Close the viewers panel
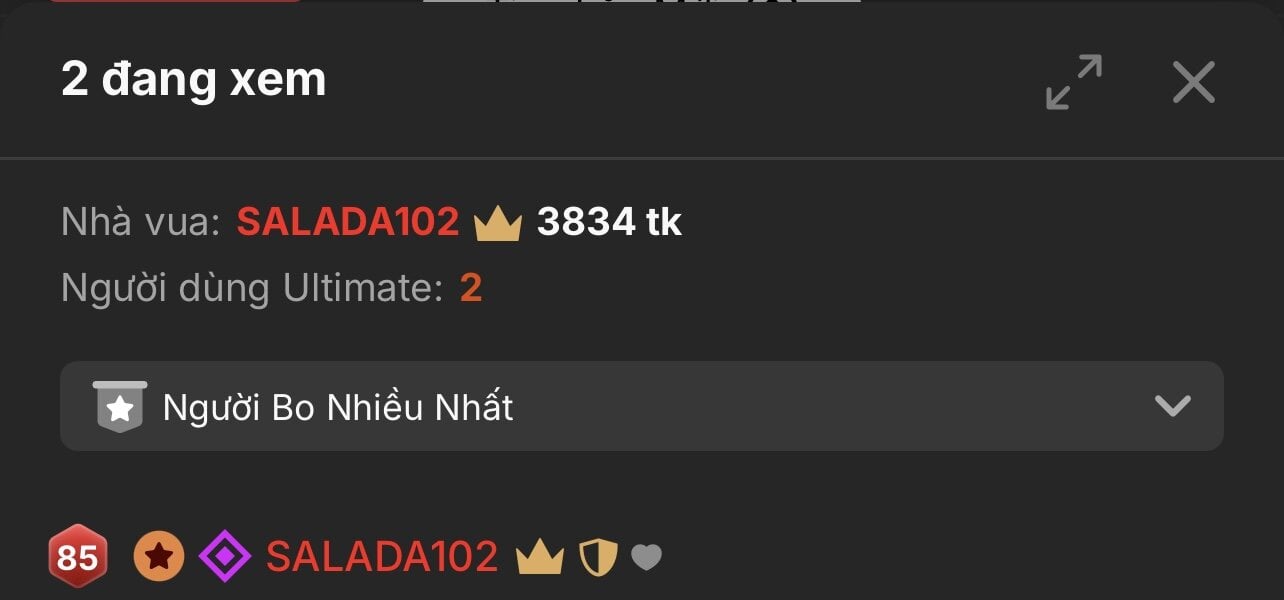 1194,82
